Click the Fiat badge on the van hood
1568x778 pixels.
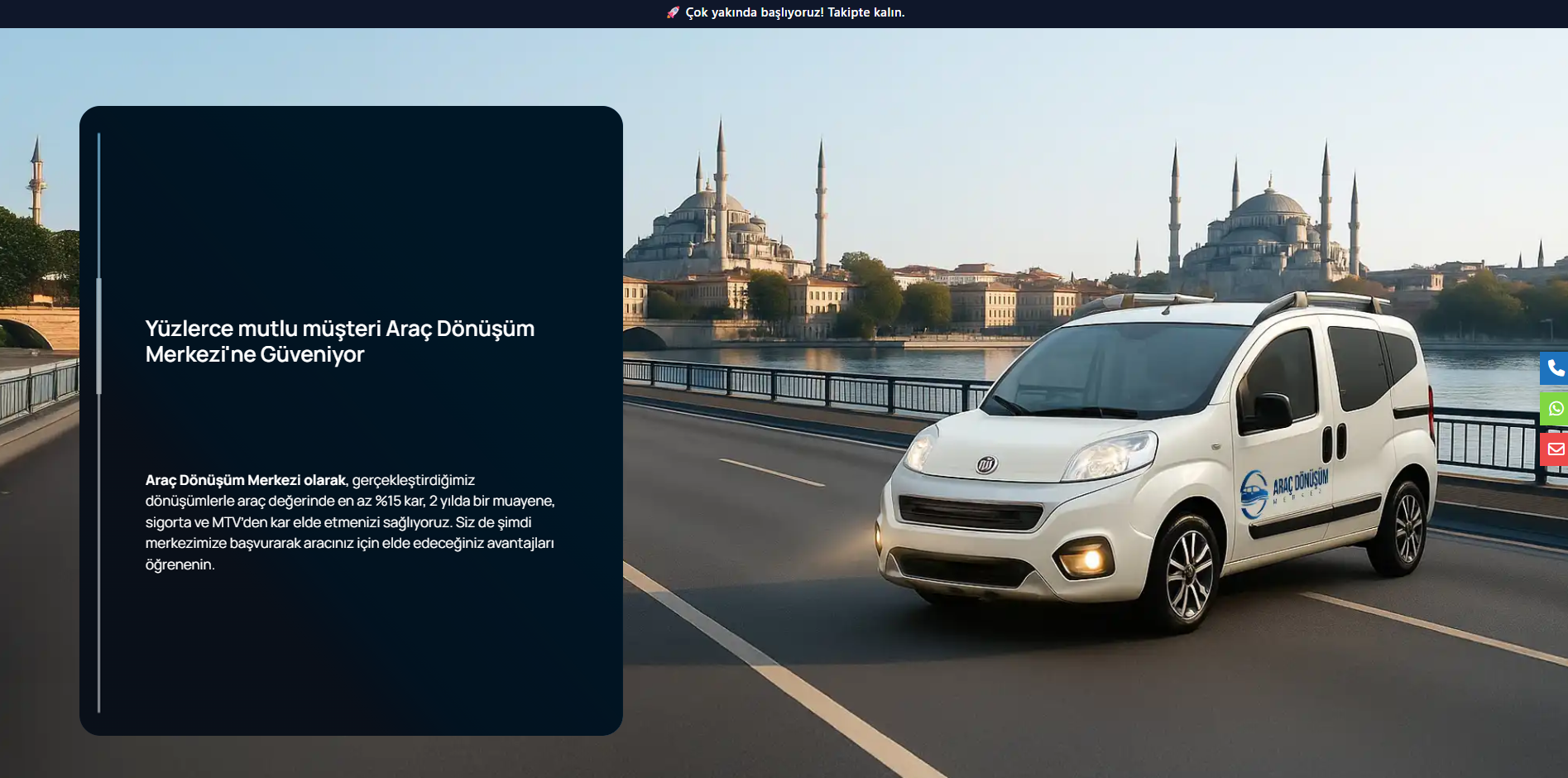click(985, 464)
